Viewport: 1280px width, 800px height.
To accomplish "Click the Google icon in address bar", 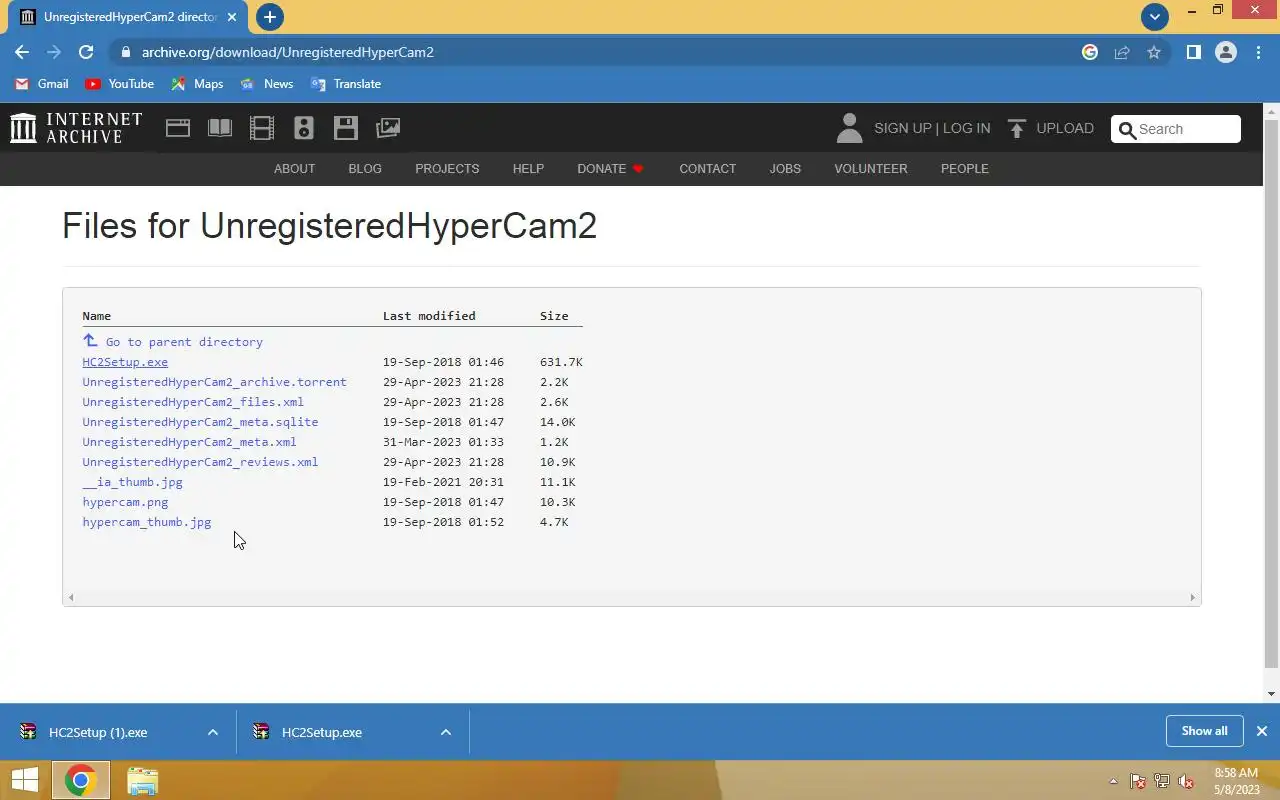I will pos(1090,52).
